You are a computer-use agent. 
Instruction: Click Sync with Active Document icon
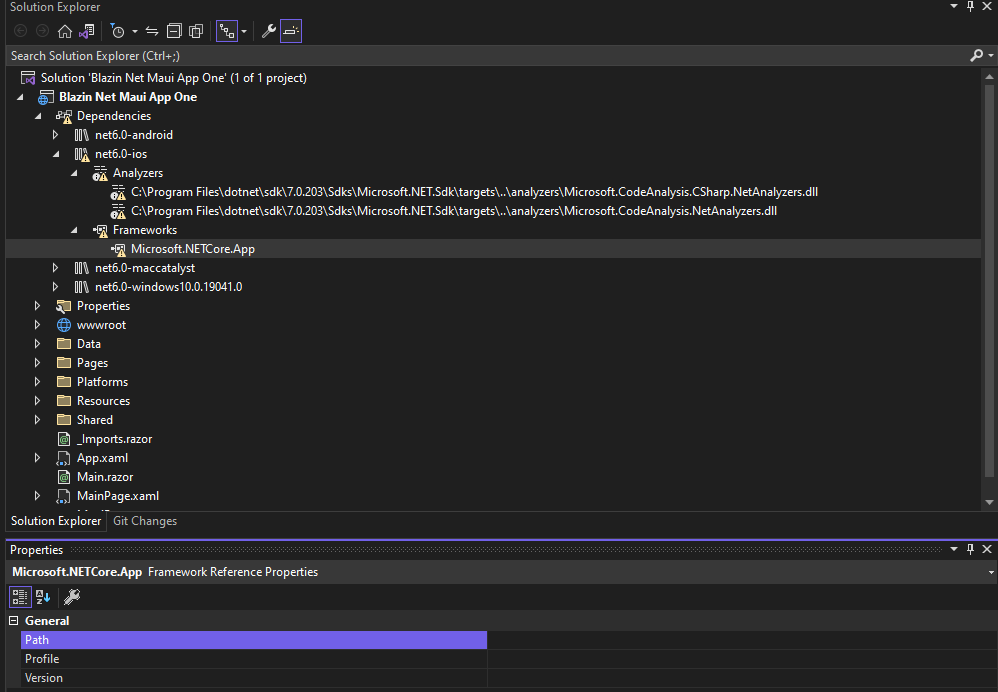151,31
